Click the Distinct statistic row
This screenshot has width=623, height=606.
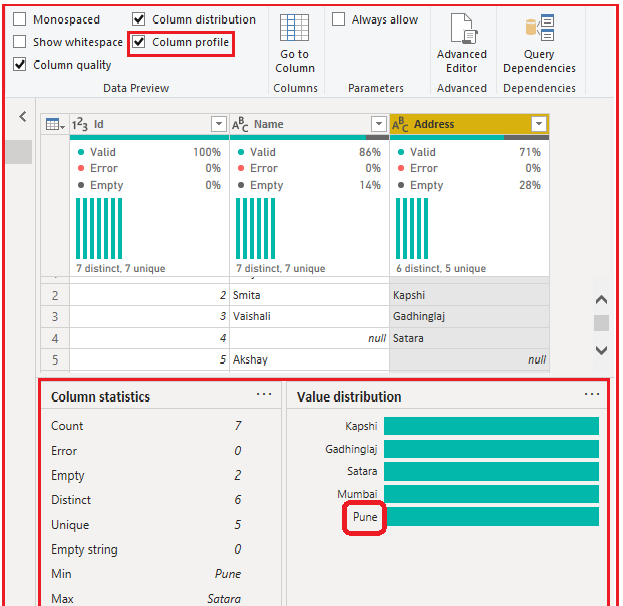[146, 500]
